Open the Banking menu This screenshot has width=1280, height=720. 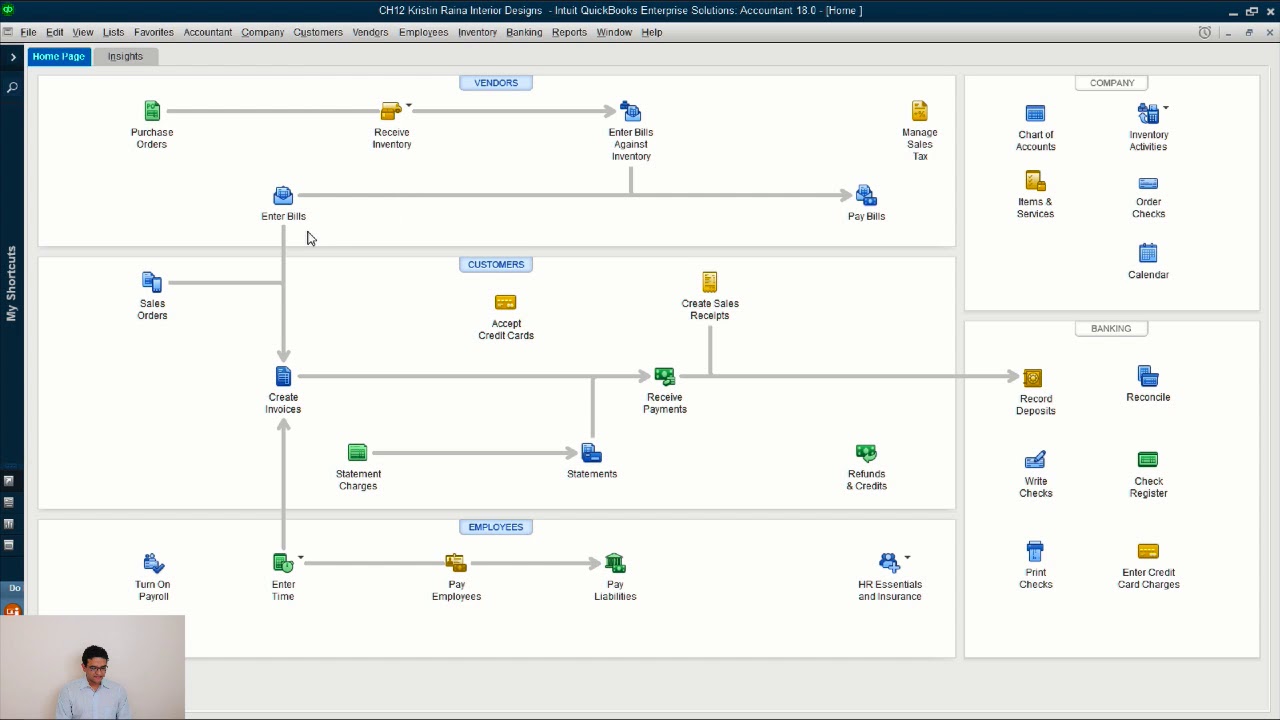[x=524, y=32]
